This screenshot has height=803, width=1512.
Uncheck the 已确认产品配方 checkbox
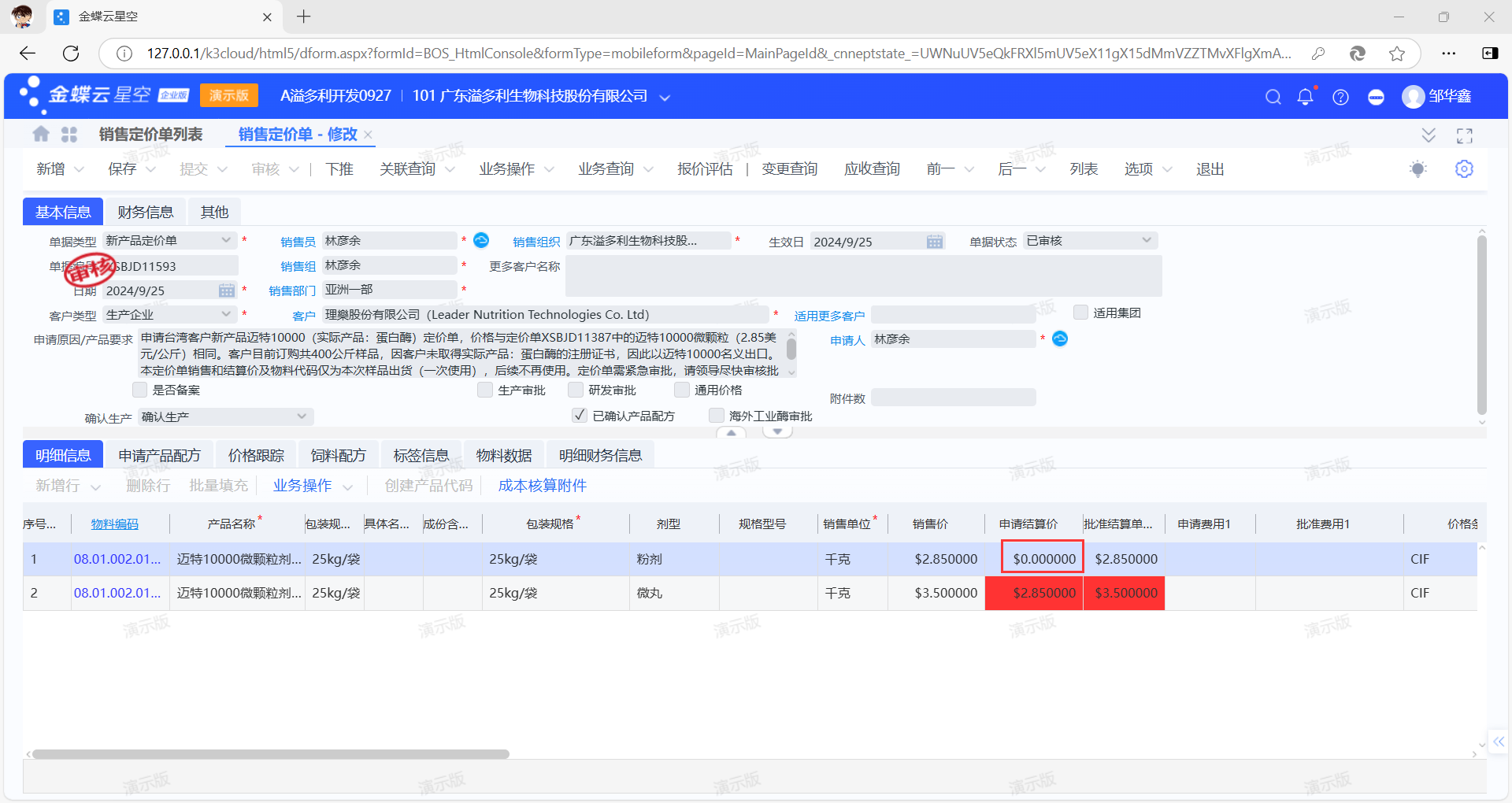click(580, 415)
